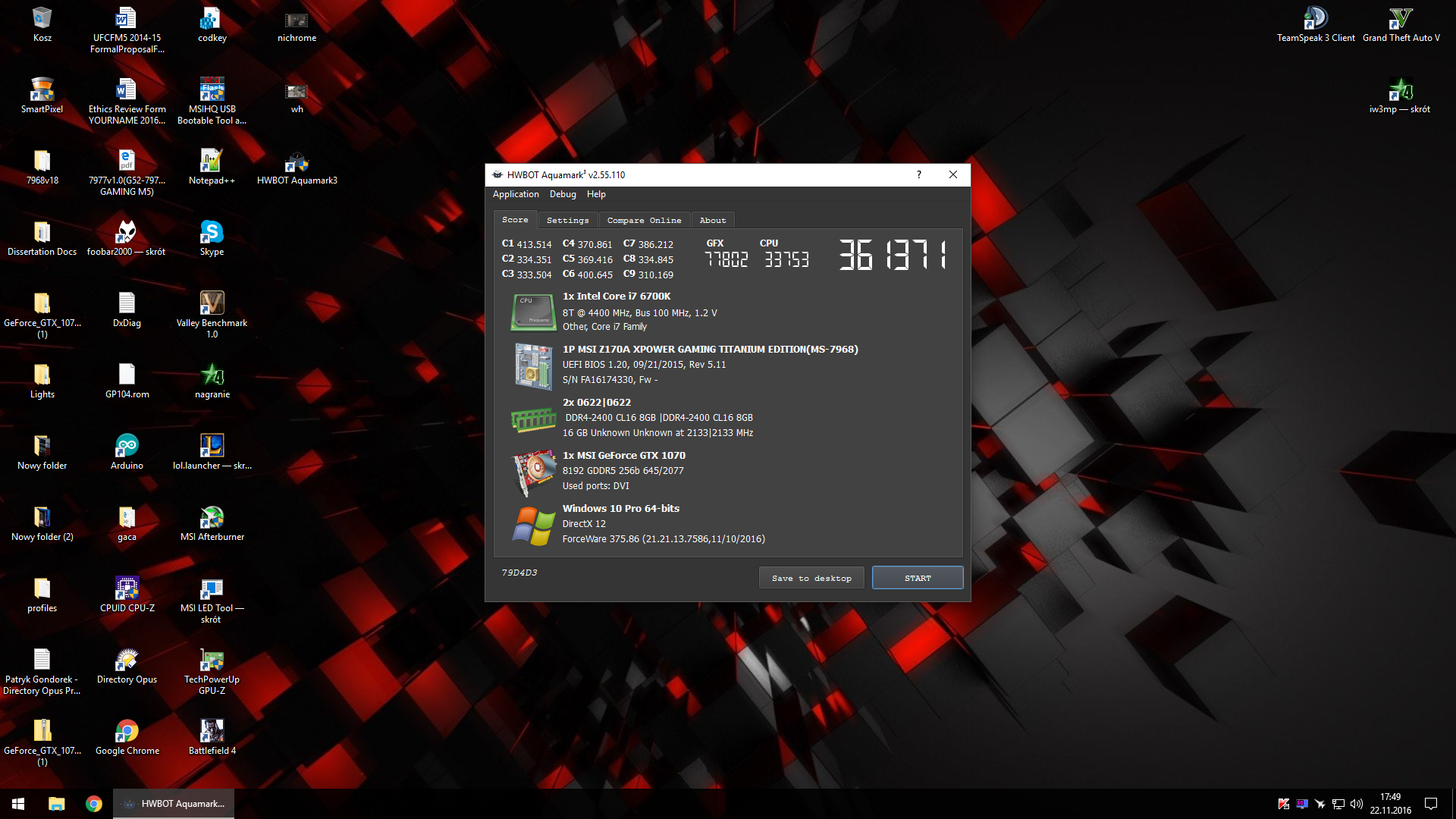Switch to the Settings tab

(568, 220)
